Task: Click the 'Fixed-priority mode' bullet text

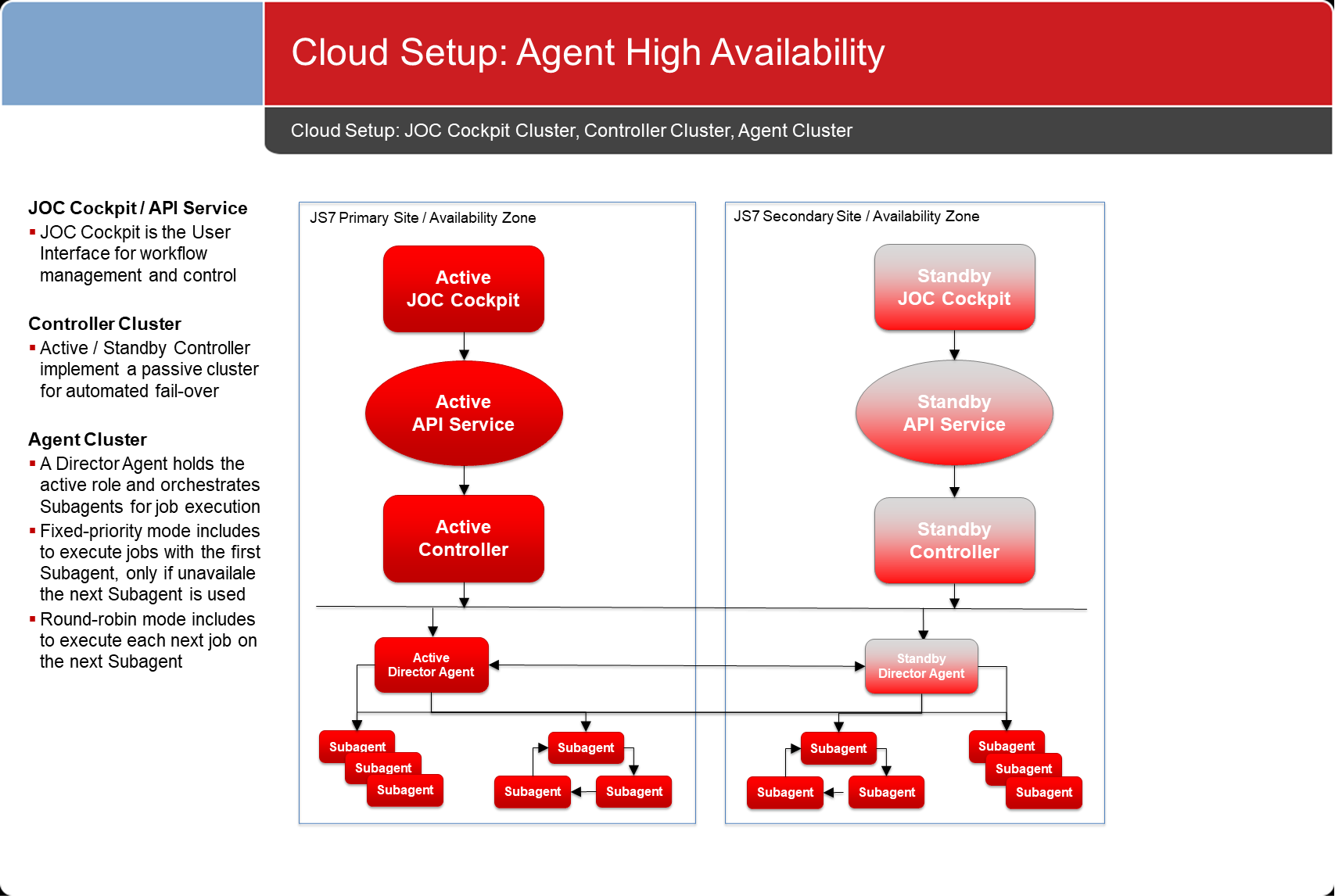Action: point(149,562)
